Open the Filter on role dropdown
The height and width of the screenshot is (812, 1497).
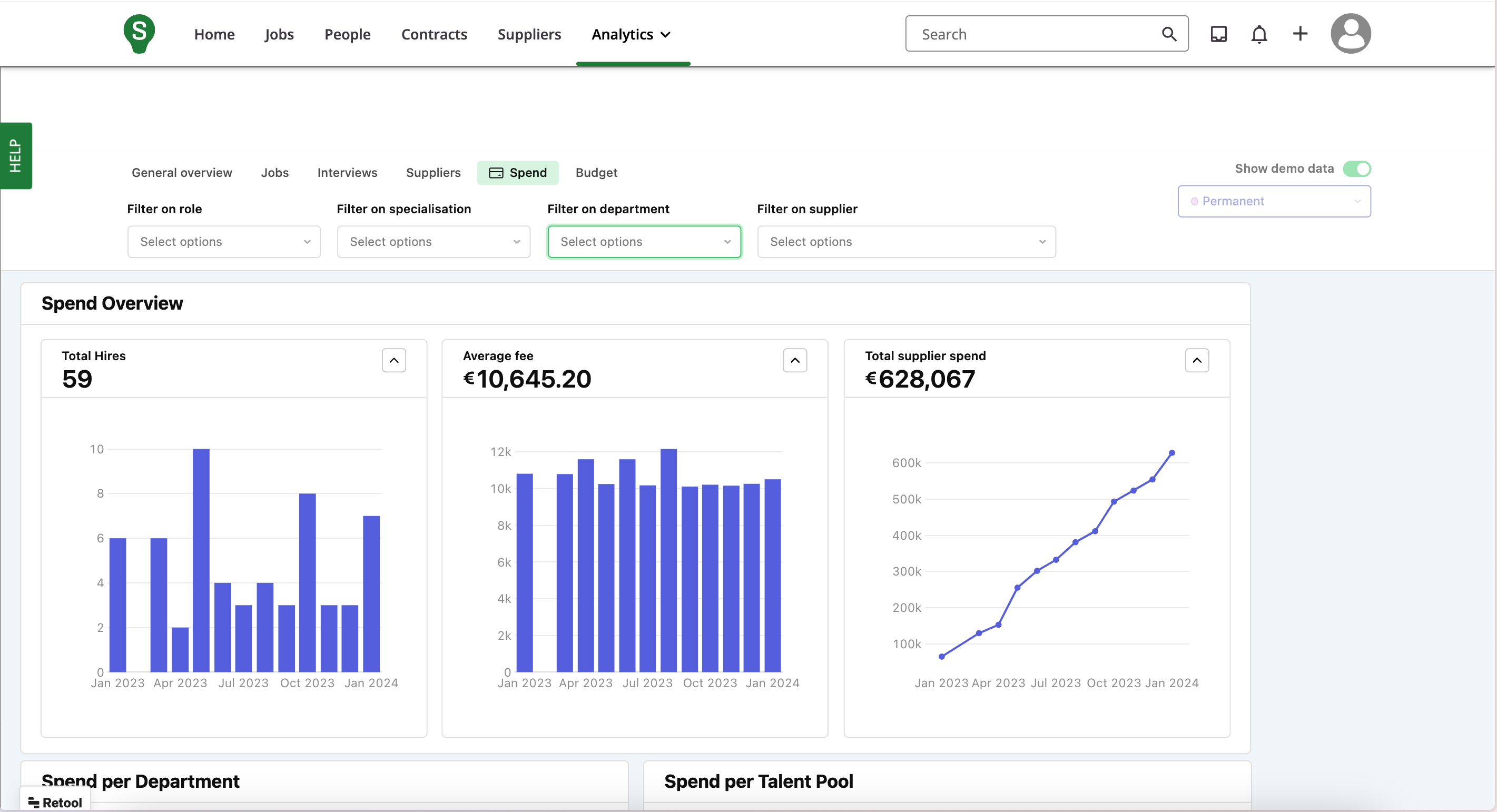pyautogui.click(x=224, y=242)
